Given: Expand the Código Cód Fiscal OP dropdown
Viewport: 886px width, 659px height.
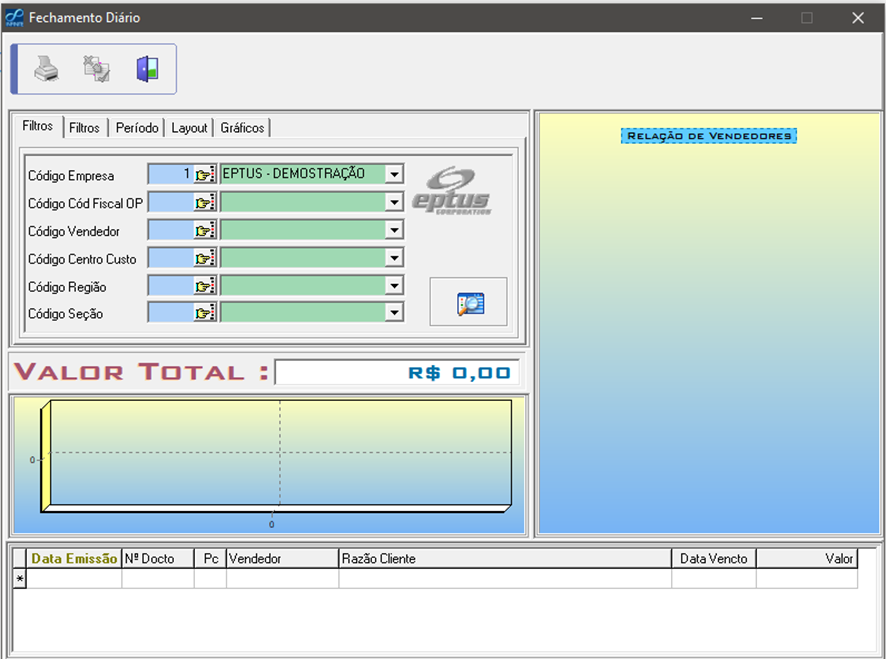Looking at the screenshot, I should [394, 202].
